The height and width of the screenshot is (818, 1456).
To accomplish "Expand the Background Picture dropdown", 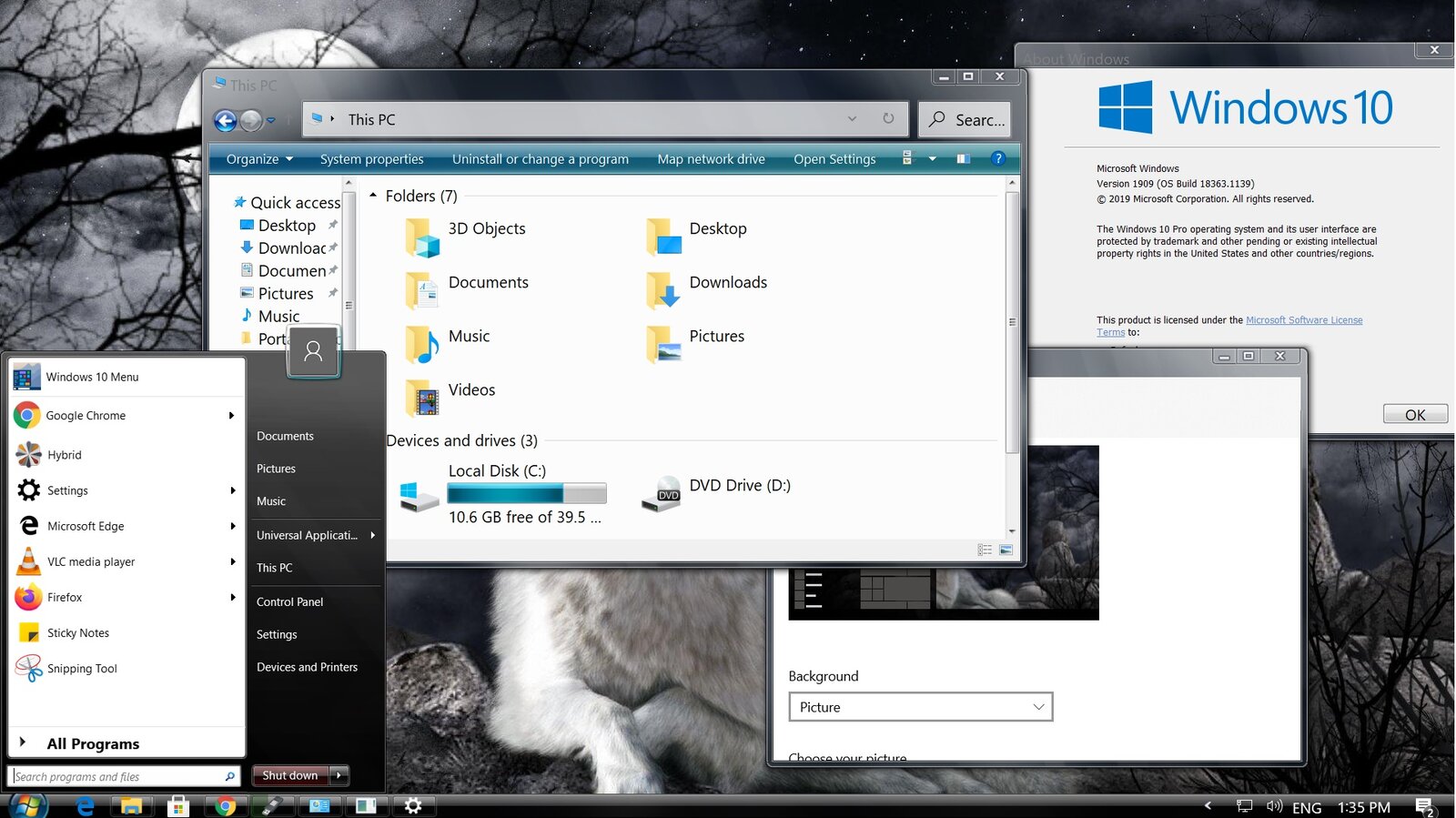I will point(920,707).
